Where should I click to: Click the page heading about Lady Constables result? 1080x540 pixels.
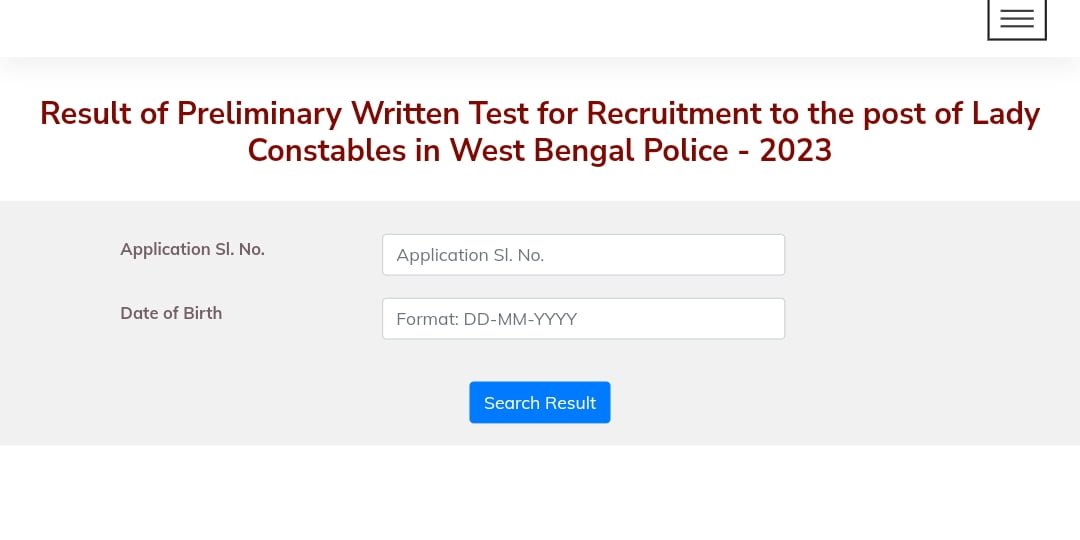(540, 131)
